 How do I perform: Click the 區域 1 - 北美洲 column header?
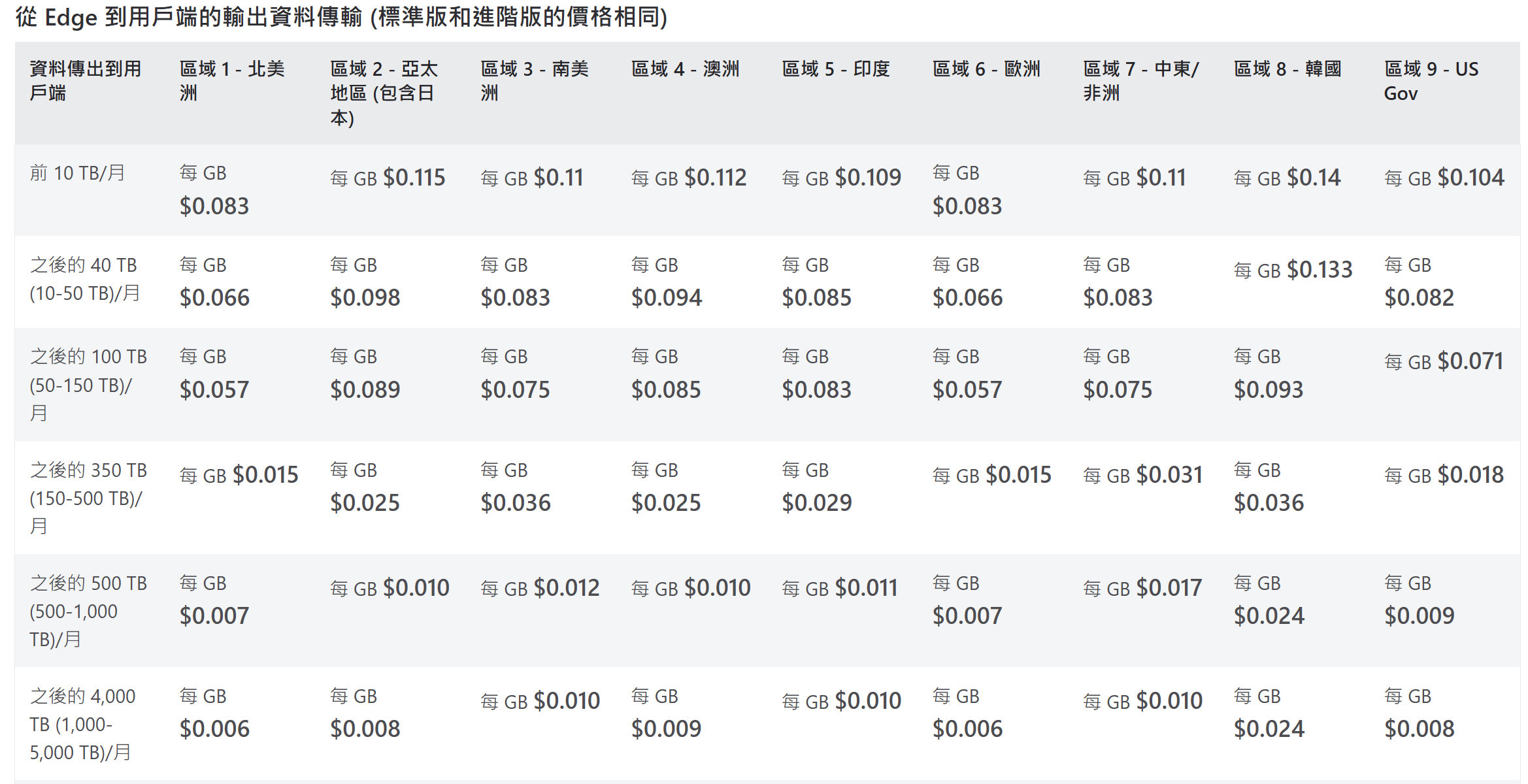pos(232,81)
